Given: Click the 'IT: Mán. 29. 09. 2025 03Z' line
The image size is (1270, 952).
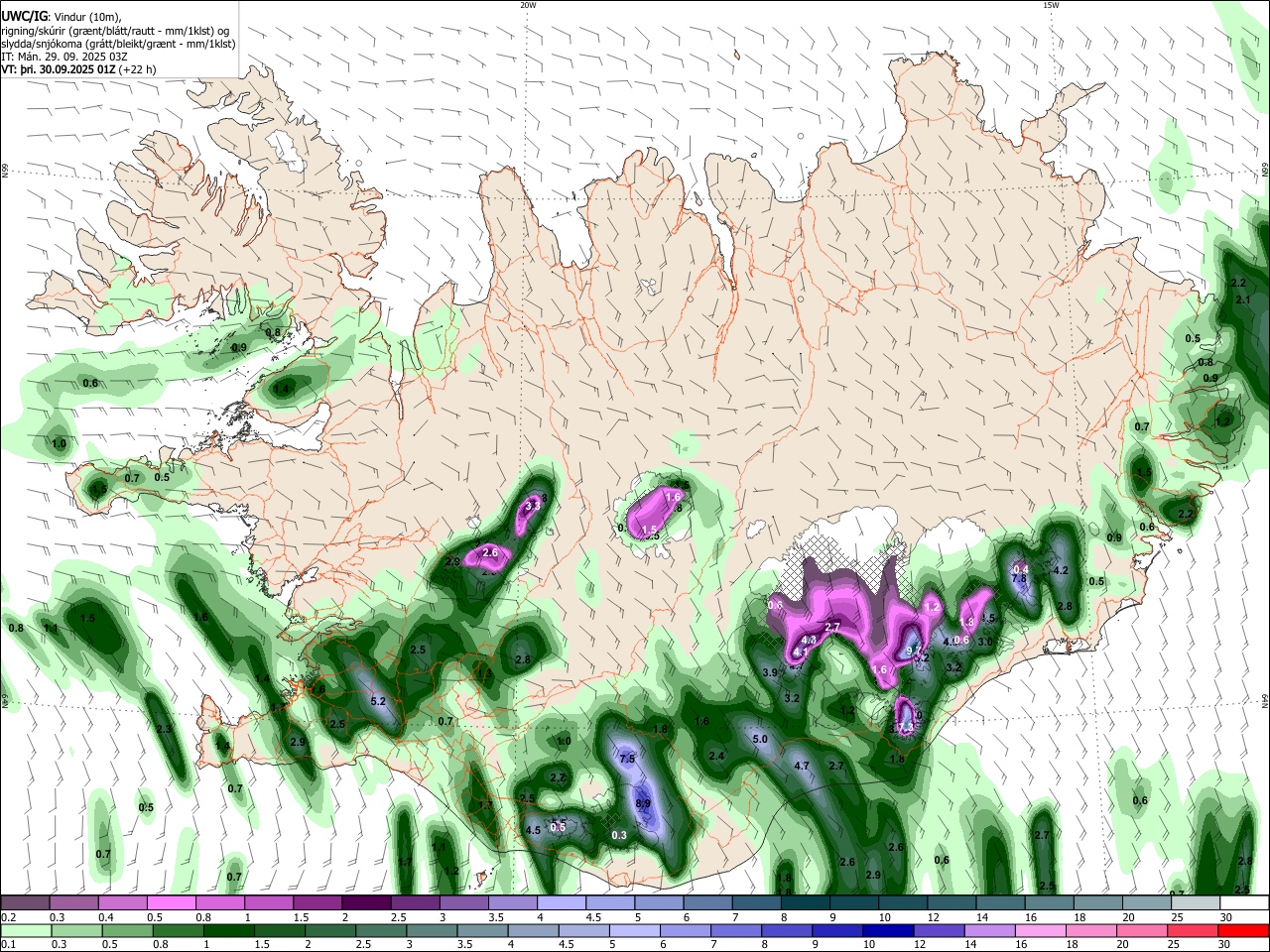Looking at the screenshot, I should 63,57.
